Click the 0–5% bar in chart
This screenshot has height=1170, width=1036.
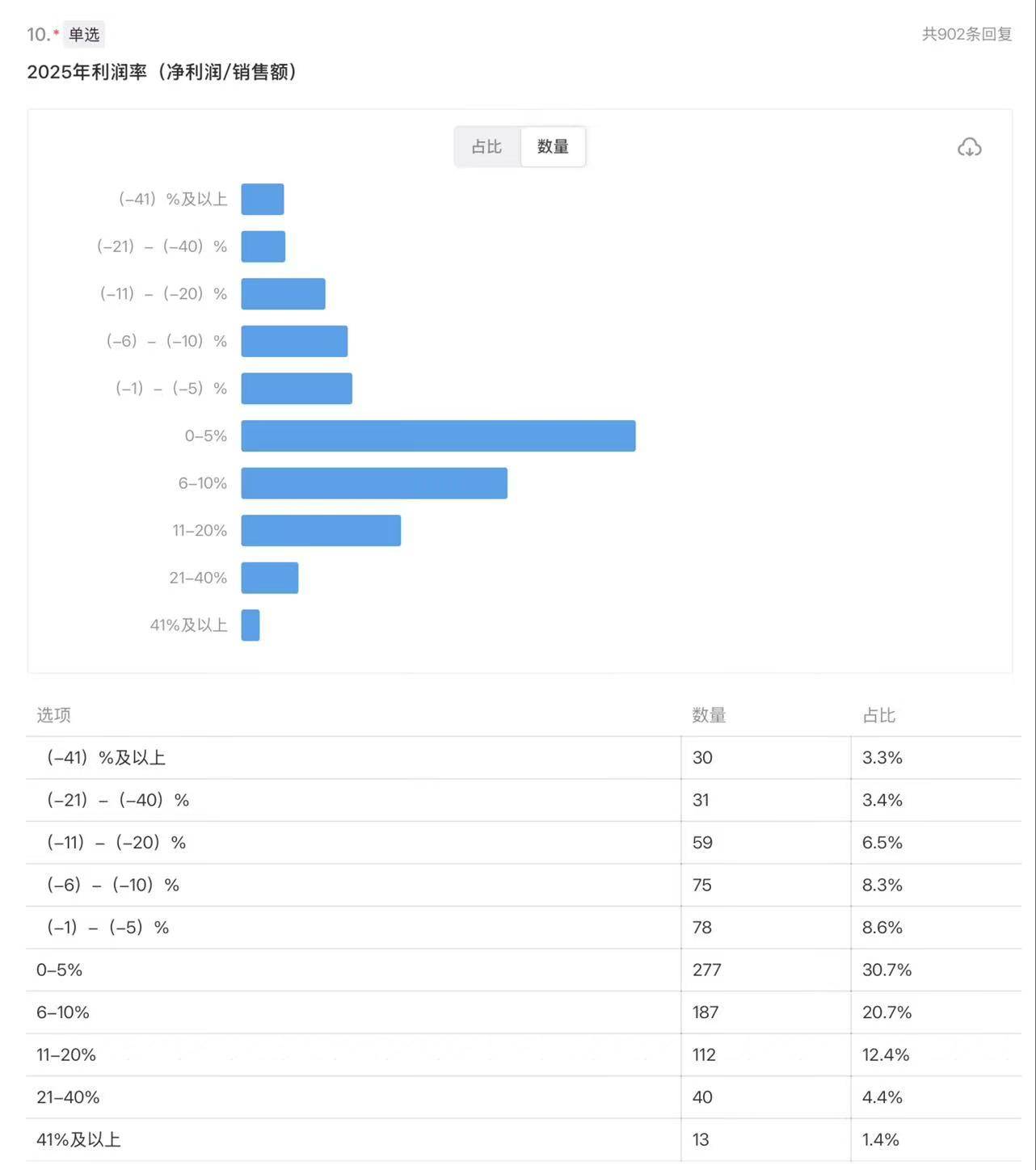(438, 436)
